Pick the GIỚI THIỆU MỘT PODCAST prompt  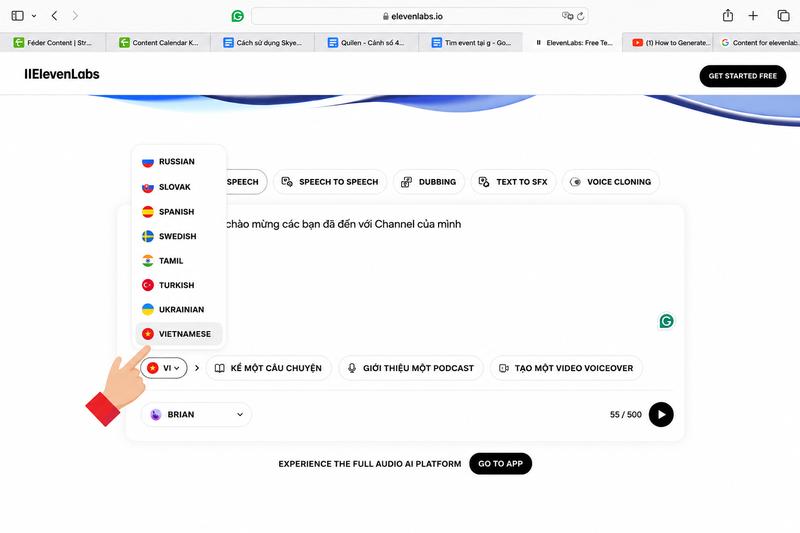click(x=411, y=368)
